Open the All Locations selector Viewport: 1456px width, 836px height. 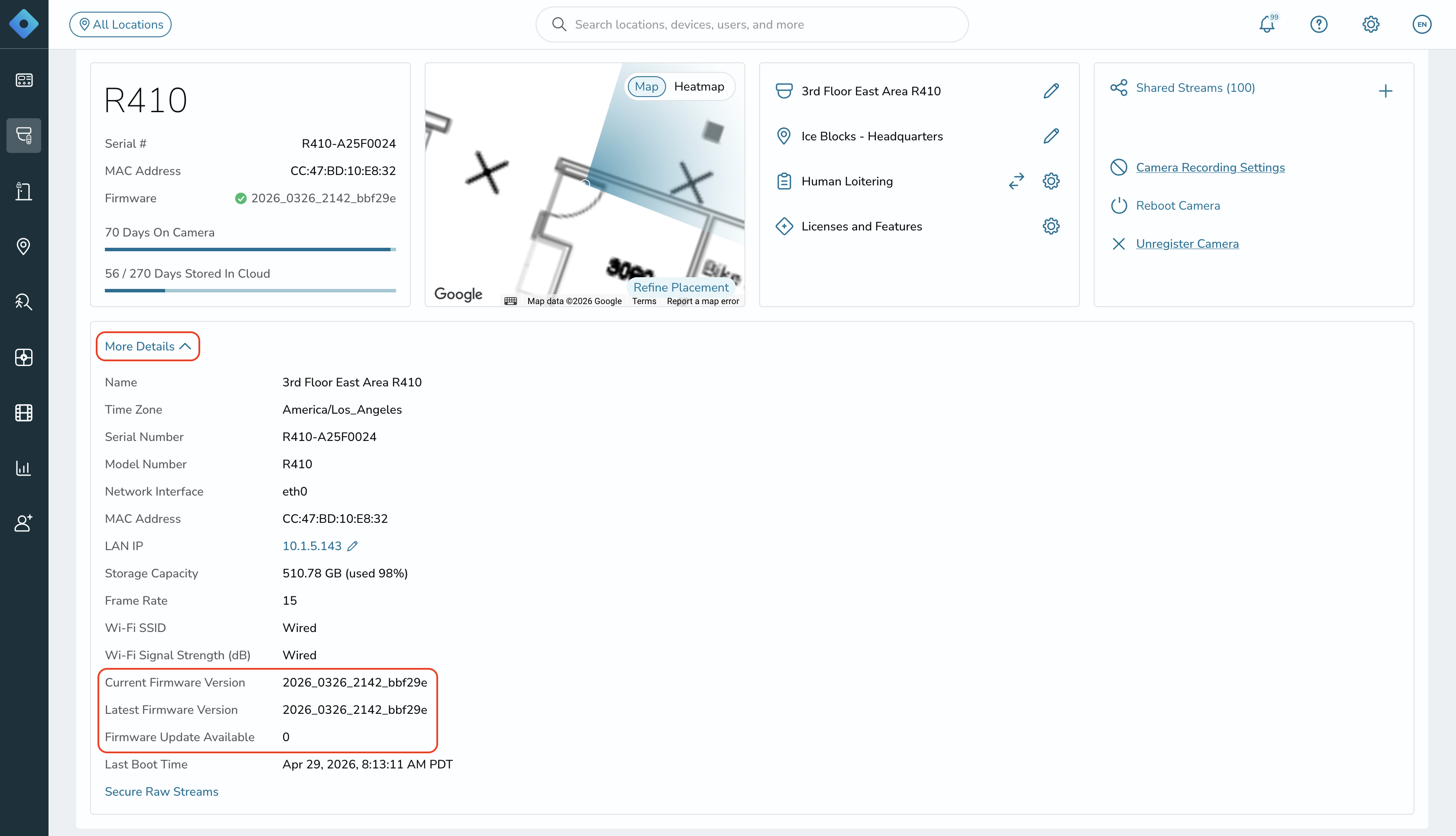120,24
